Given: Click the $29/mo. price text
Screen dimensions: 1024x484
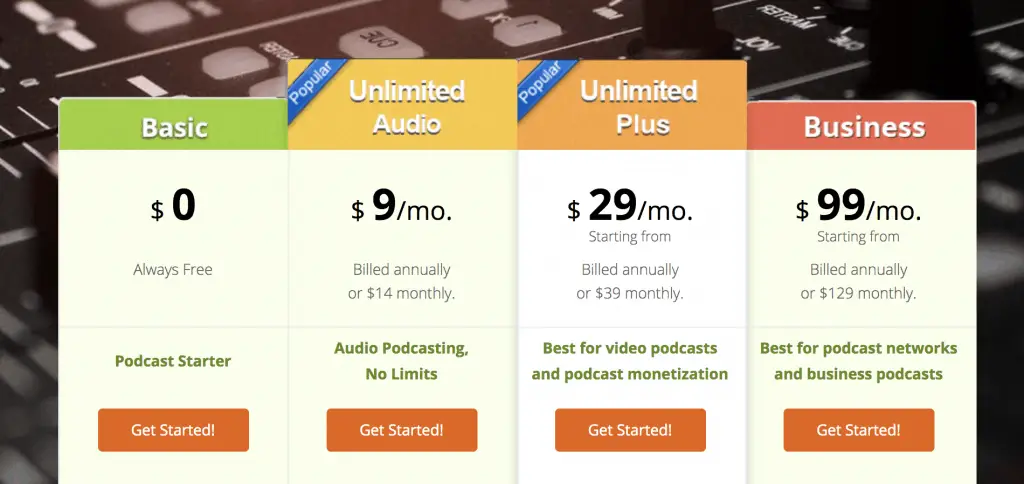Looking at the screenshot, I should pyautogui.click(x=630, y=206).
